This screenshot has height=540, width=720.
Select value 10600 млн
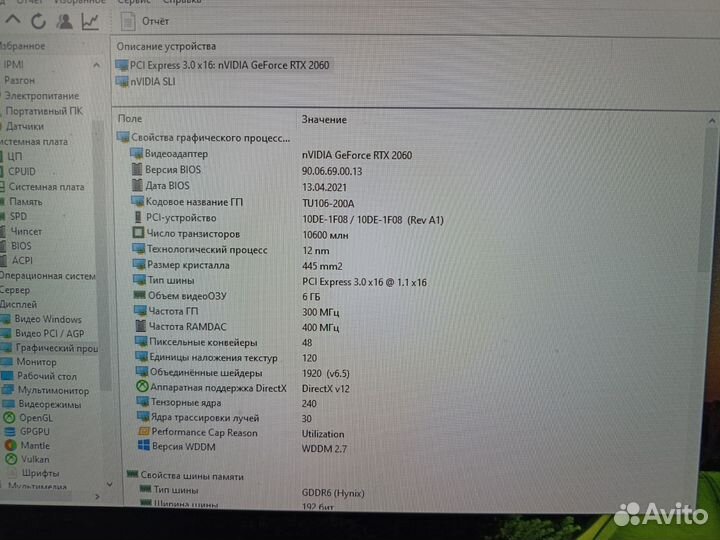tap(325, 235)
